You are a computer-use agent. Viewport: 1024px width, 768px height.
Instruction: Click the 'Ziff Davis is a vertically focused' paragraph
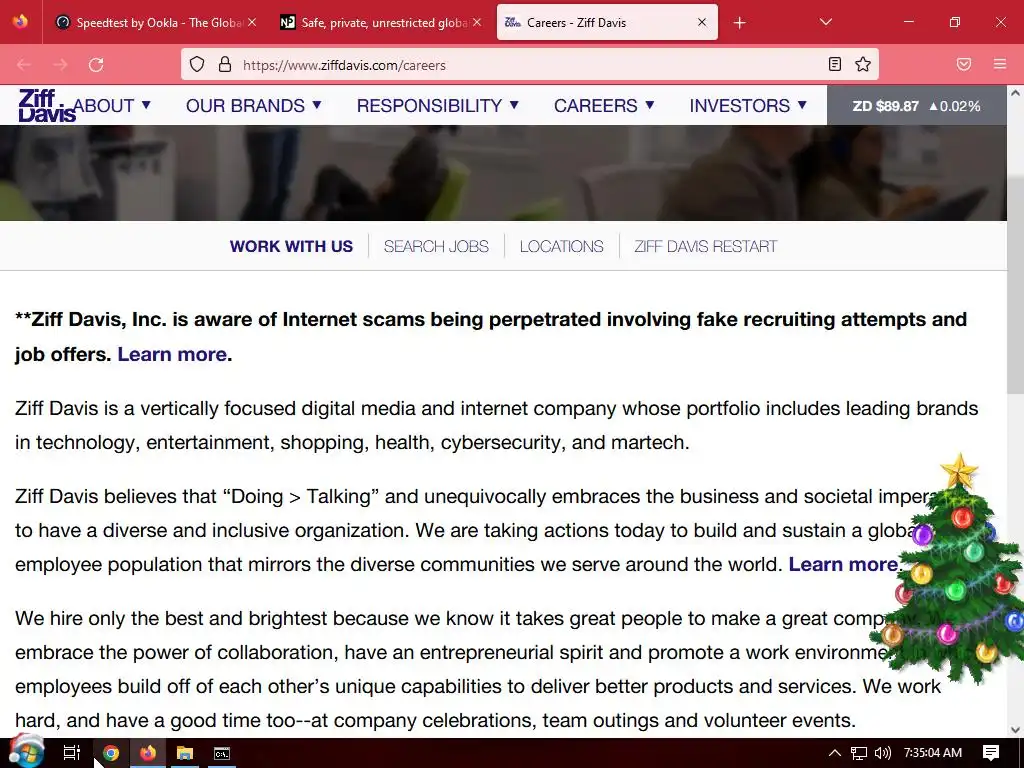point(496,425)
